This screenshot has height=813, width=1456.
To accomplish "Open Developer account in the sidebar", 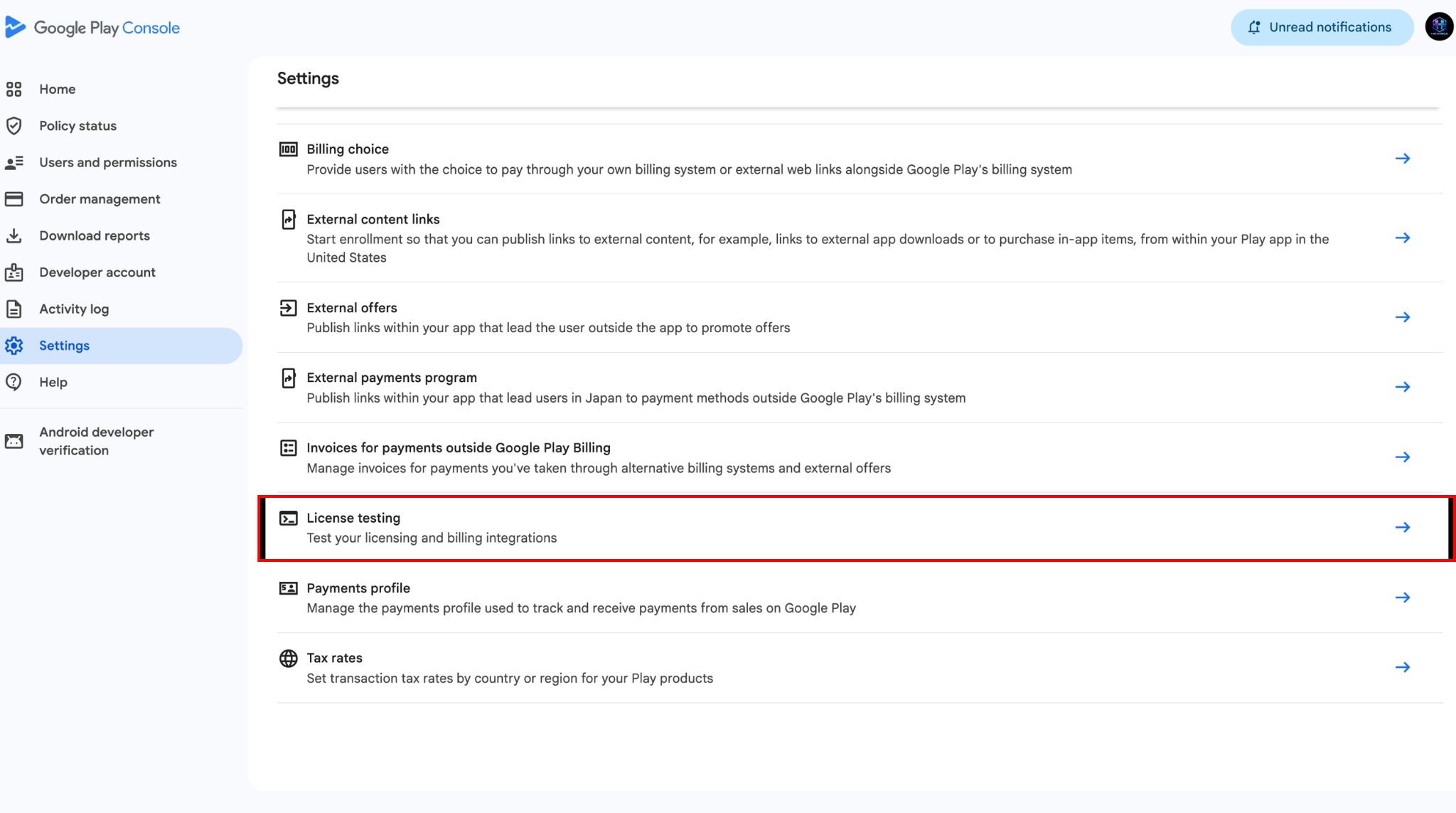I will click(x=121, y=272).
